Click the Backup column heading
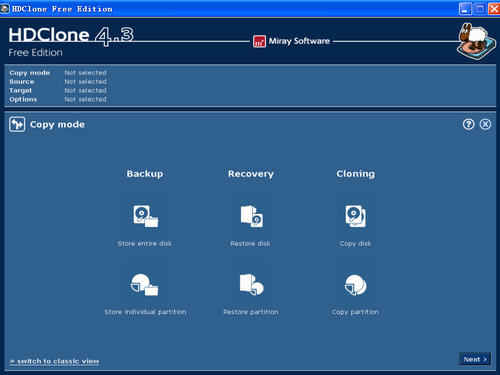Image resolution: width=500 pixels, height=375 pixels. click(x=145, y=174)
